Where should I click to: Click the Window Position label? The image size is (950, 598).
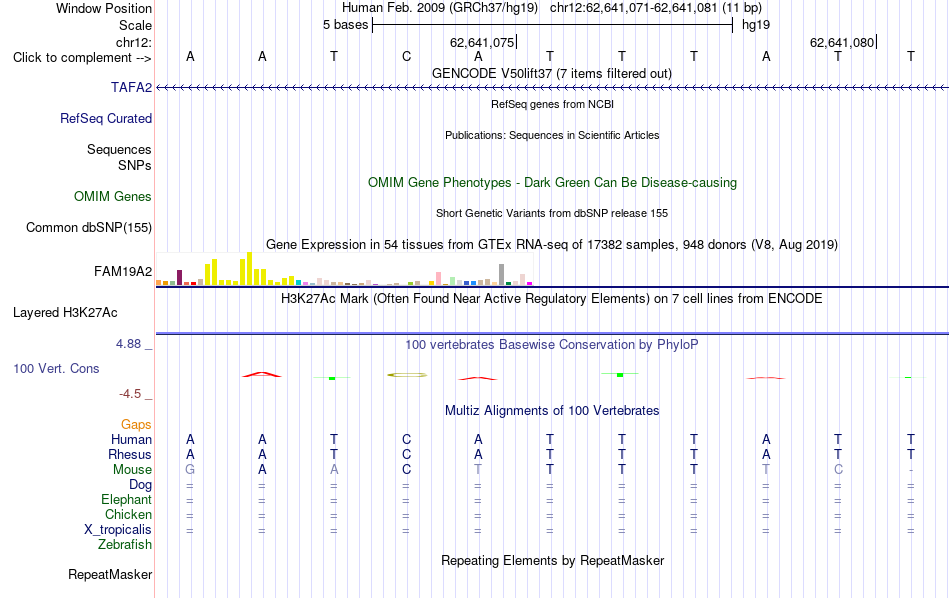coord(104,8)
